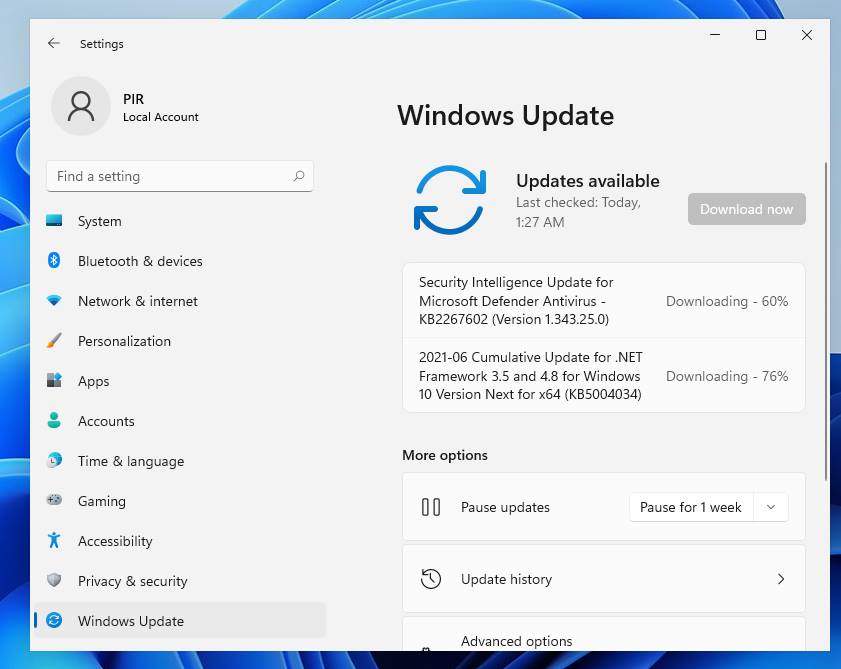Image resolution: width=841 pixels, height=669 pixels.
Task: Click the Accessibility figure icon
Action: click(x=54, y=540)
